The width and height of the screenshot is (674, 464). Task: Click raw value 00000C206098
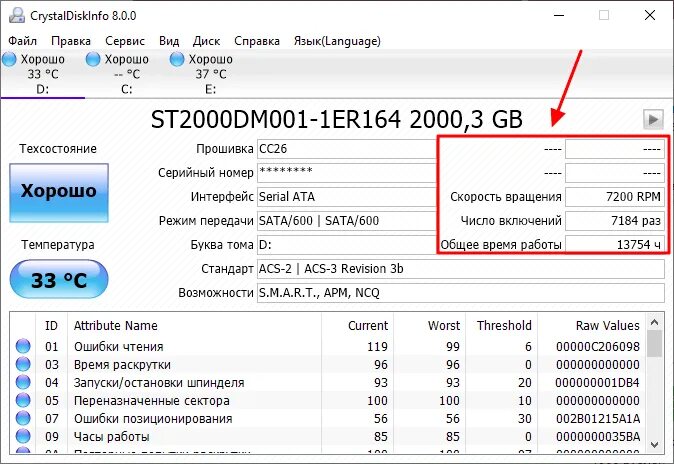(597, 346)
